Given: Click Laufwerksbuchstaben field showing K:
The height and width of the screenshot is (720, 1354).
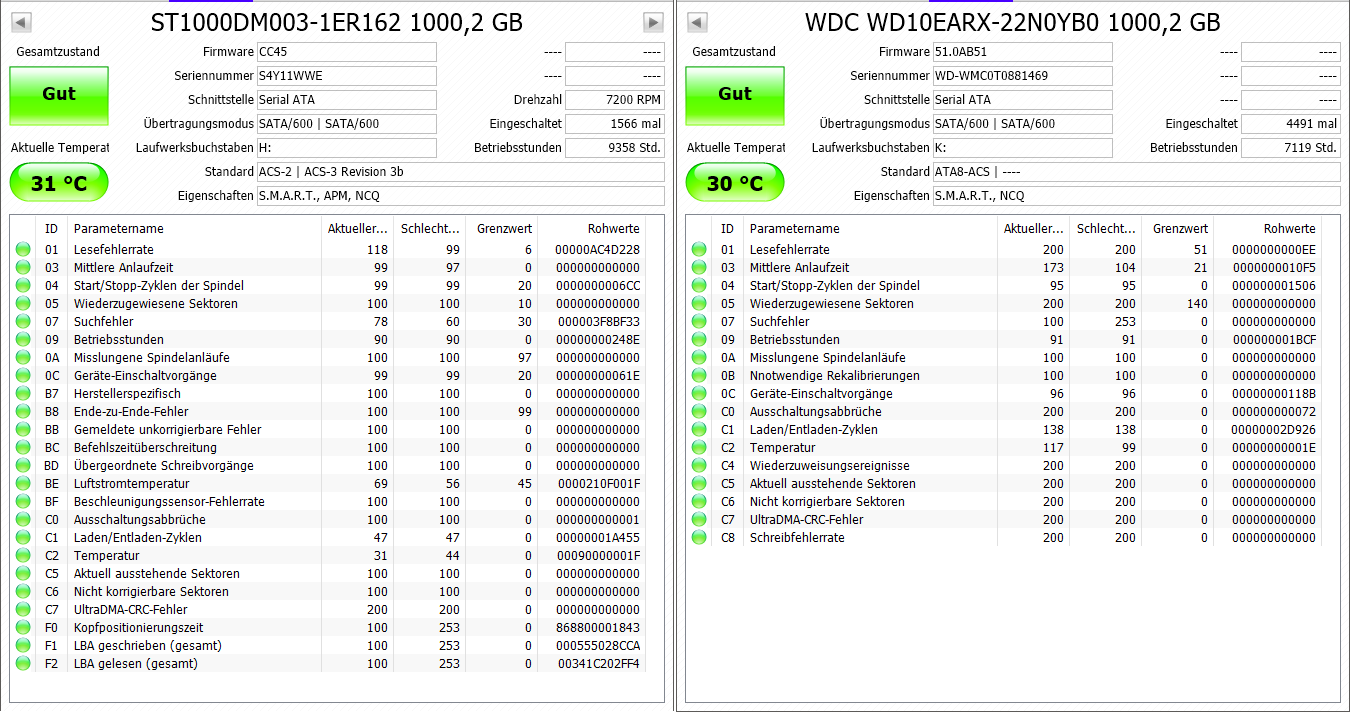Looking at the screenshot, I should pyautogui.click(x=1022, y=148).
